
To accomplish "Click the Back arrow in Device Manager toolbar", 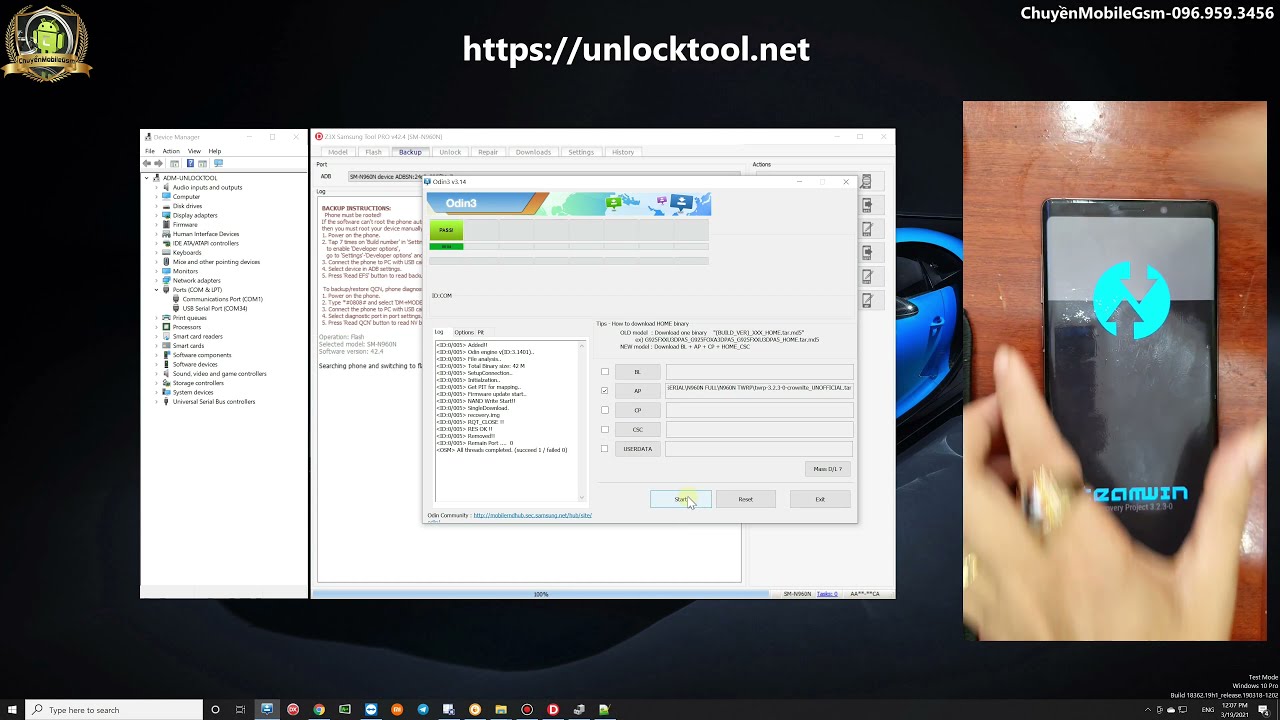I will click(x=147, y=163).
